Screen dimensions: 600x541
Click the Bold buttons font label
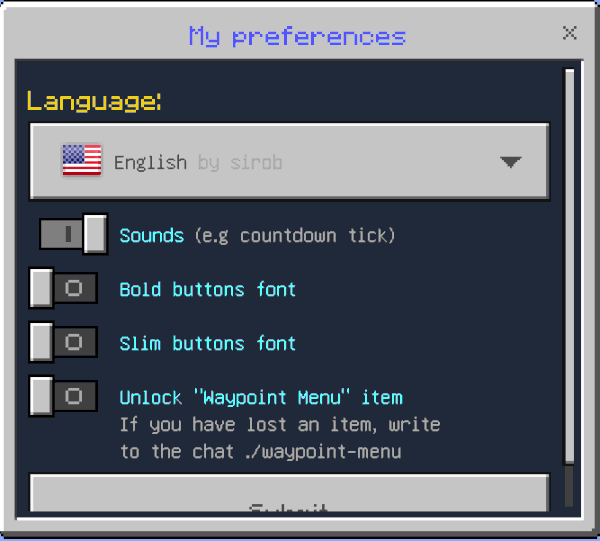point(207,290)
